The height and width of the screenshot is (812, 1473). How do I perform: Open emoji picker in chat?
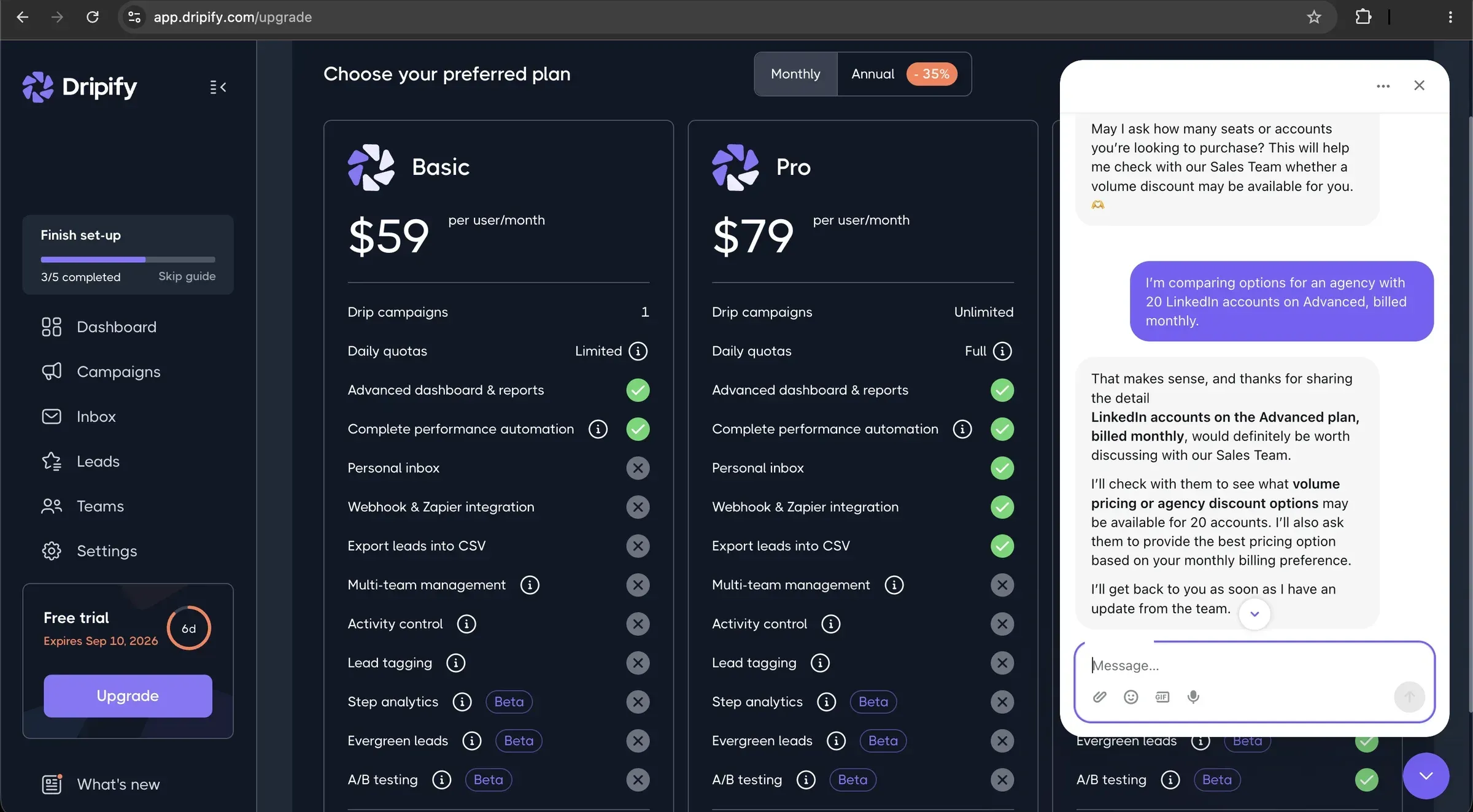click(x=1131, y=697)
